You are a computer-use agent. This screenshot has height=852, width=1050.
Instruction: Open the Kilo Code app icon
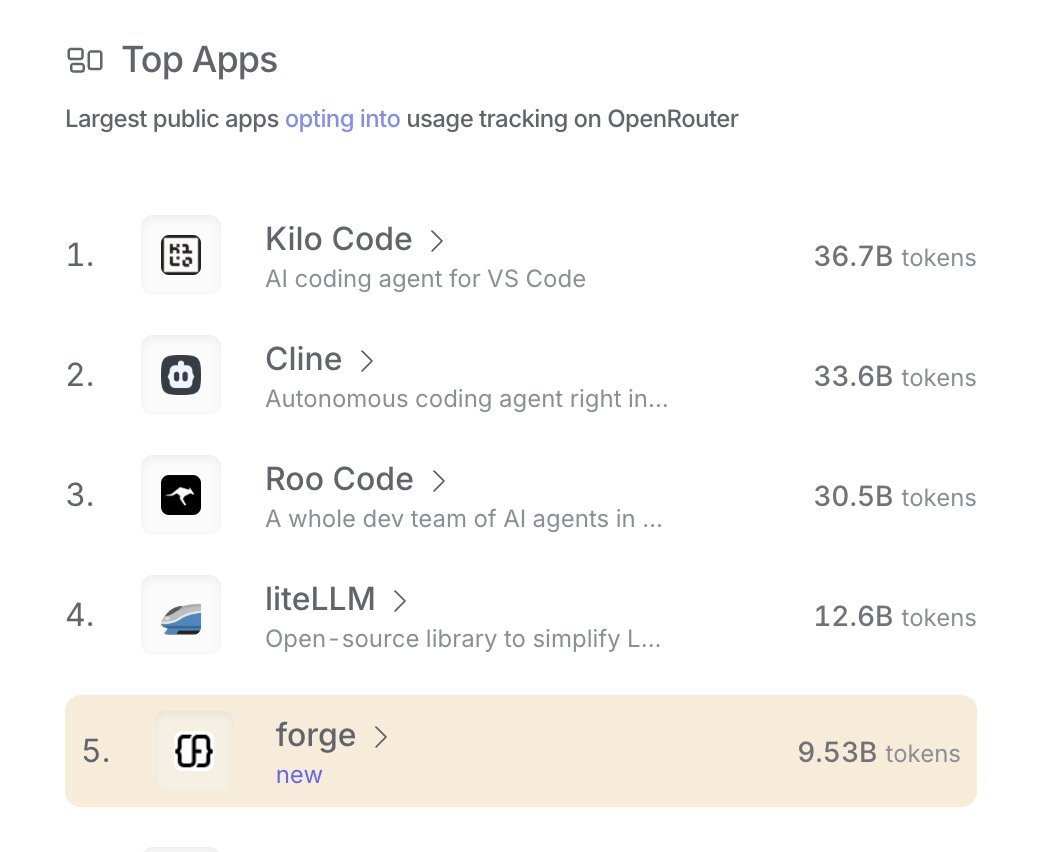tap(181, 255)
